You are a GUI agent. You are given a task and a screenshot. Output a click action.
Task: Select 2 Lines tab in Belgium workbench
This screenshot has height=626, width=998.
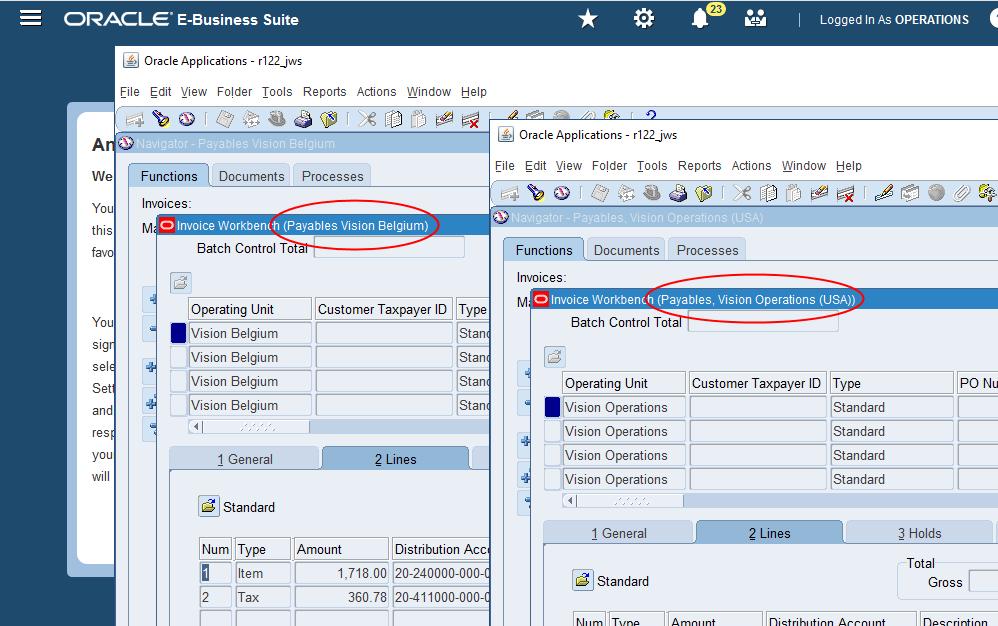coord(395,459)
